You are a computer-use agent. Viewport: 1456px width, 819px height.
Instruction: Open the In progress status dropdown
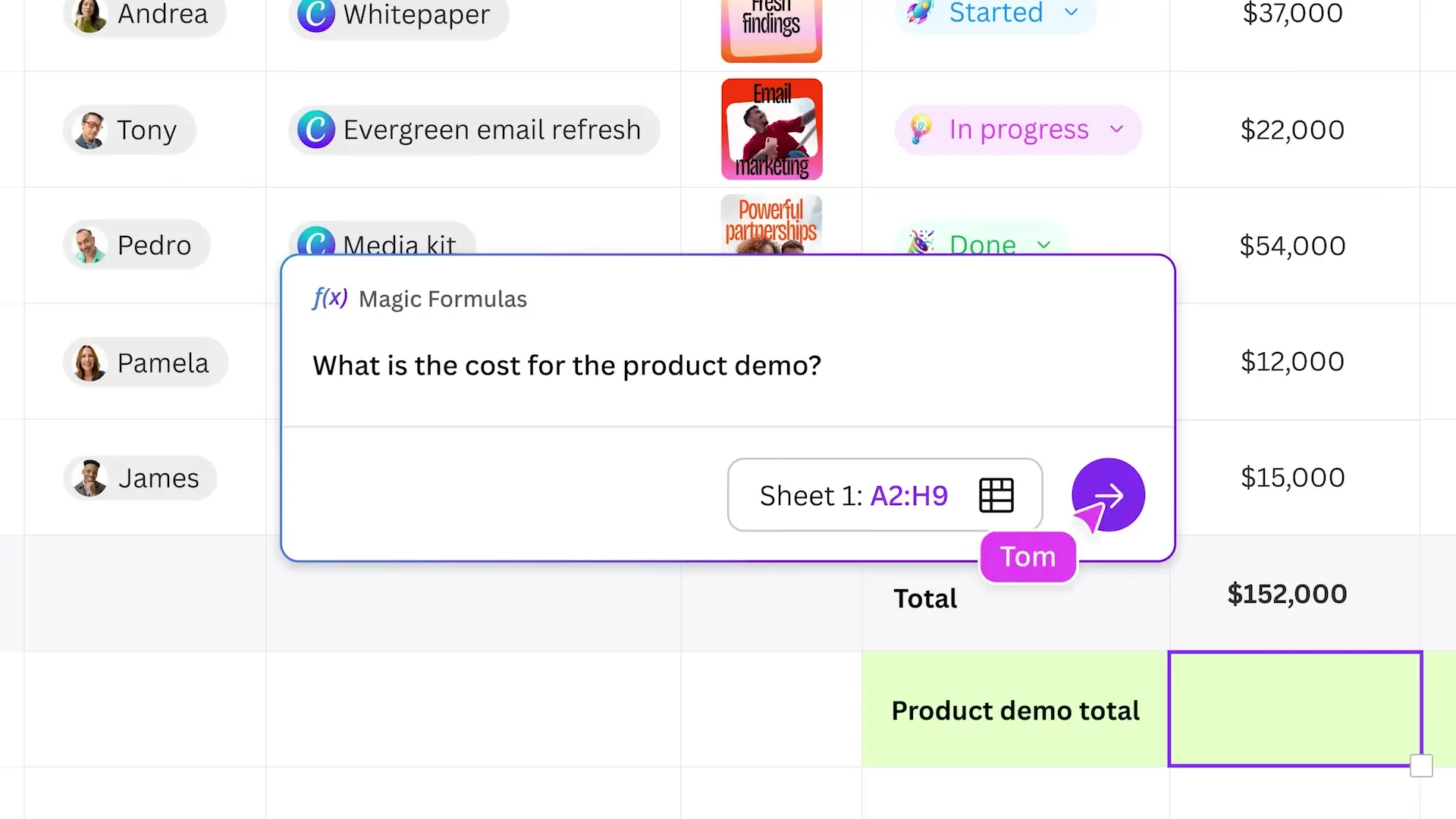tap(1116, 130)
